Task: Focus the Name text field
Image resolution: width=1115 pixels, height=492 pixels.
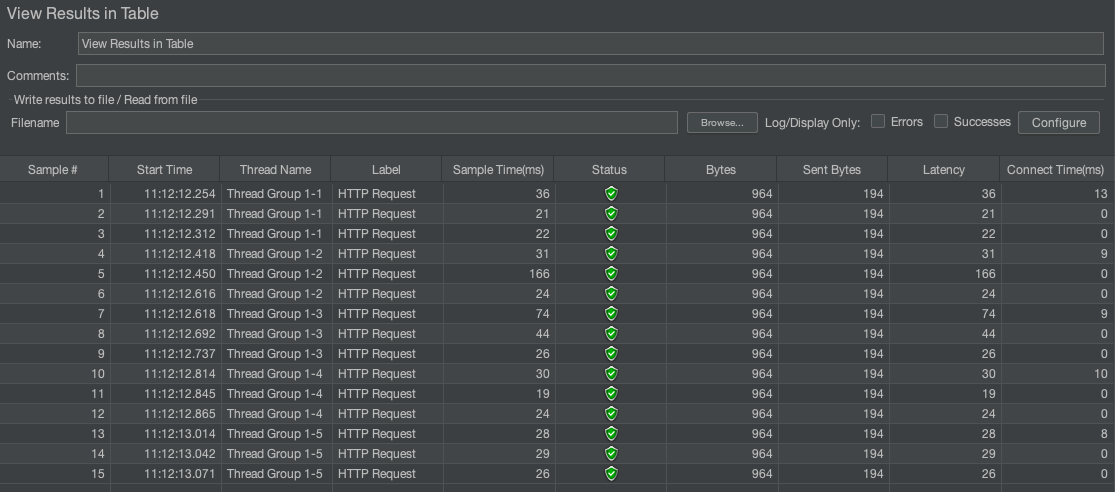Action: (590, 43)
